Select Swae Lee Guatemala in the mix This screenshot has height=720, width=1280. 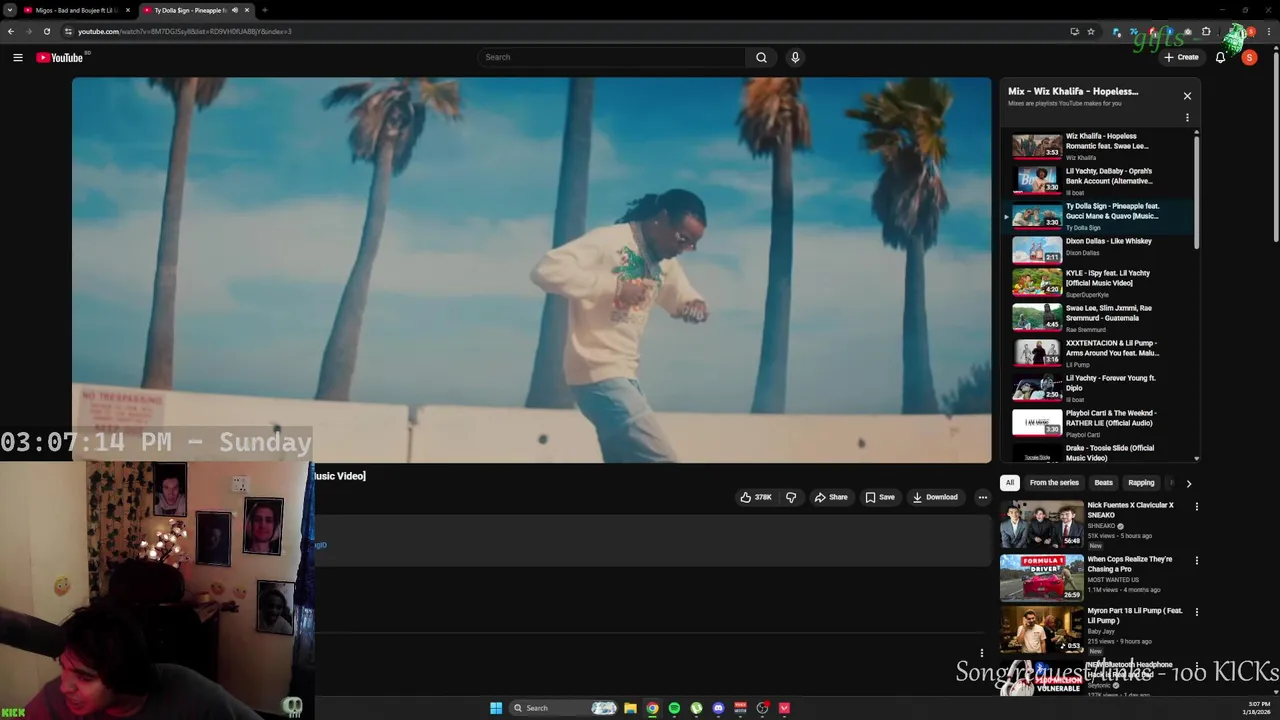point(1098,318)
